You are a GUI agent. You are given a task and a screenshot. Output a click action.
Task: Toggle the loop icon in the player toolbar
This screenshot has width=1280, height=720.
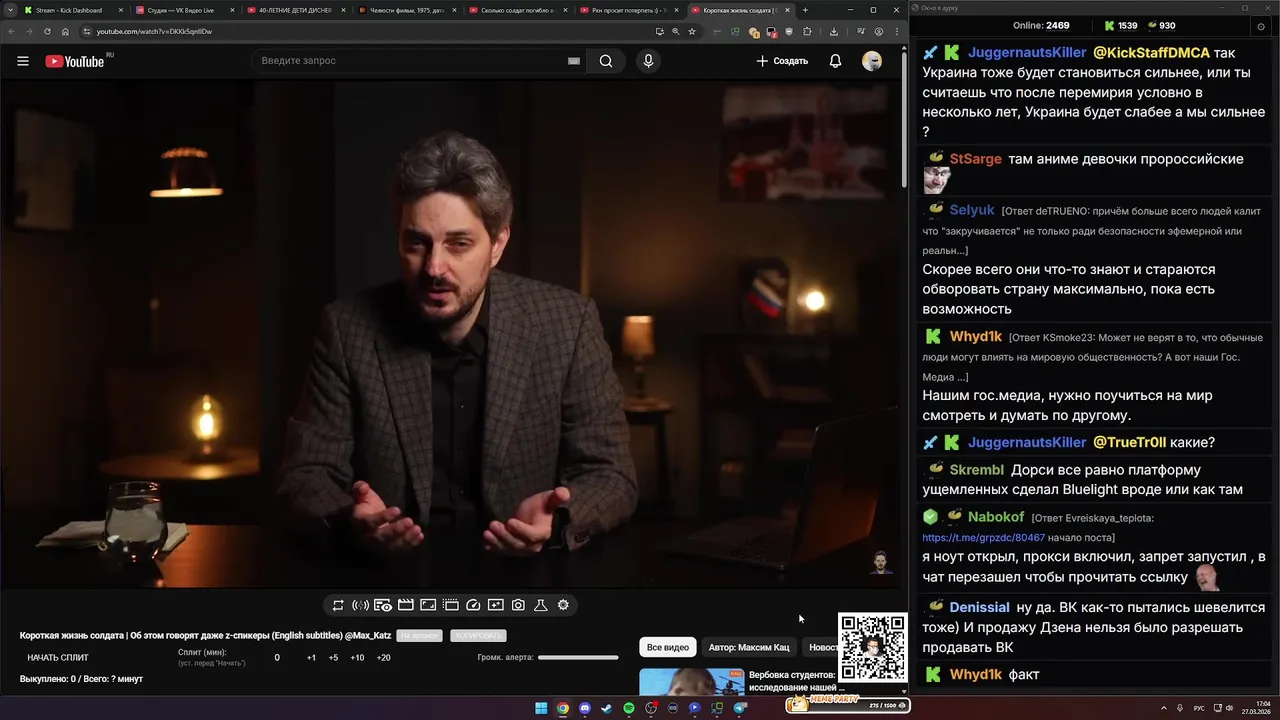338,605
